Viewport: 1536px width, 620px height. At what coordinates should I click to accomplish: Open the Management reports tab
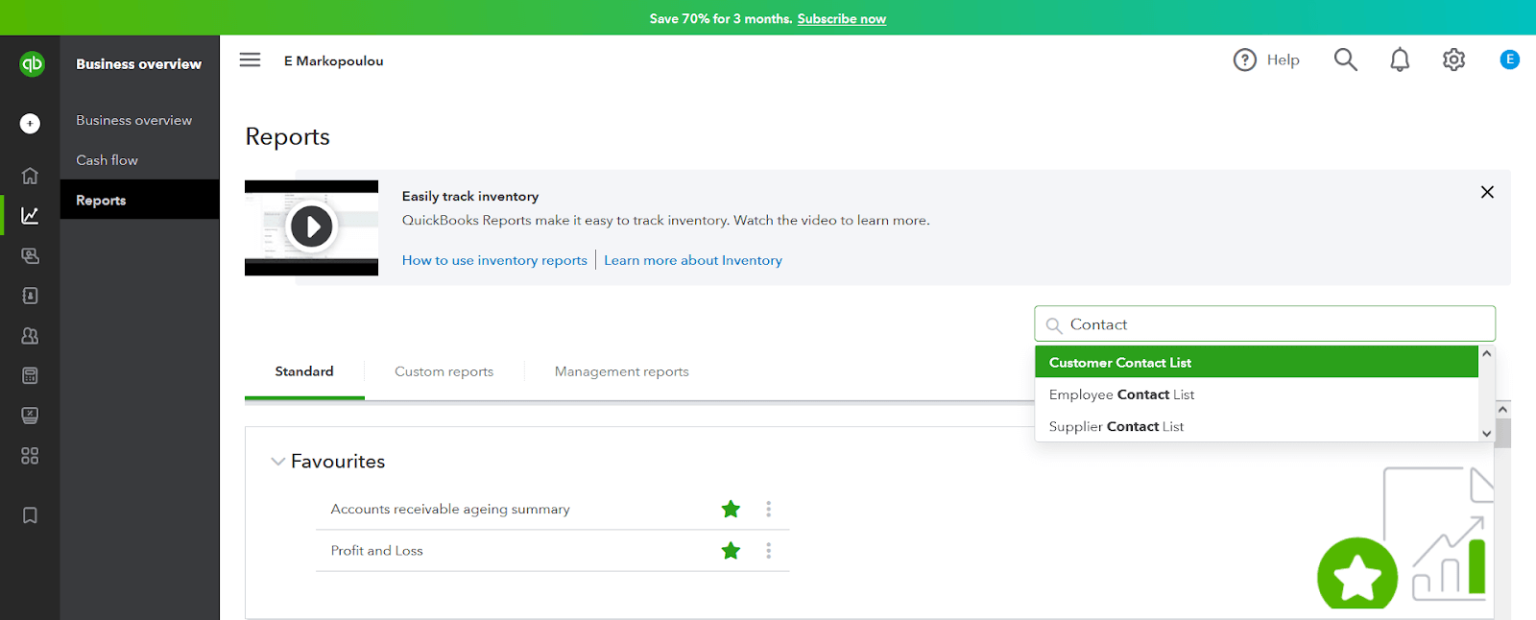pyautogui.click(x=621, y=371)
